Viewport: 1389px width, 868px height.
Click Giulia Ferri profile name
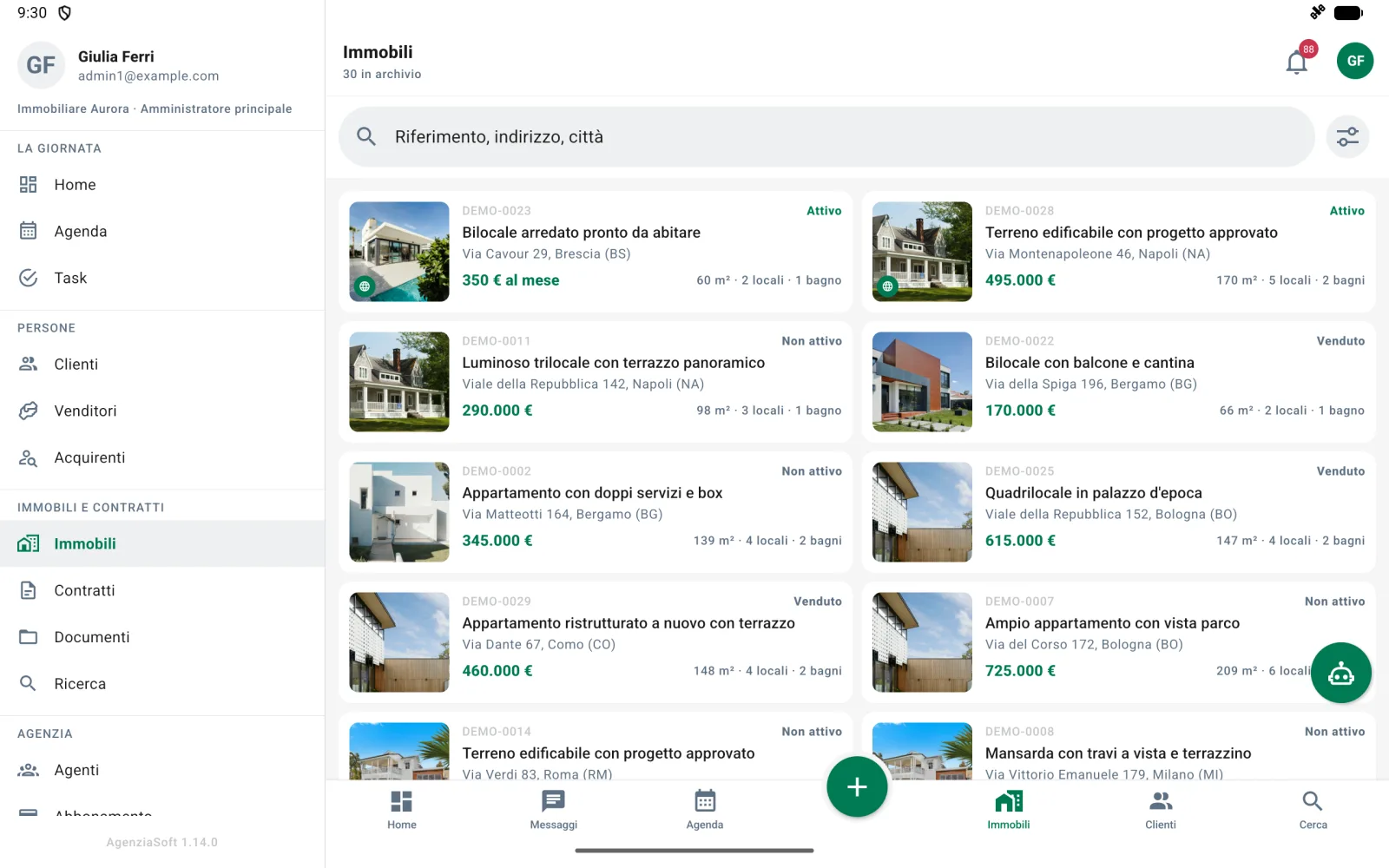click(x=116, y=56)
